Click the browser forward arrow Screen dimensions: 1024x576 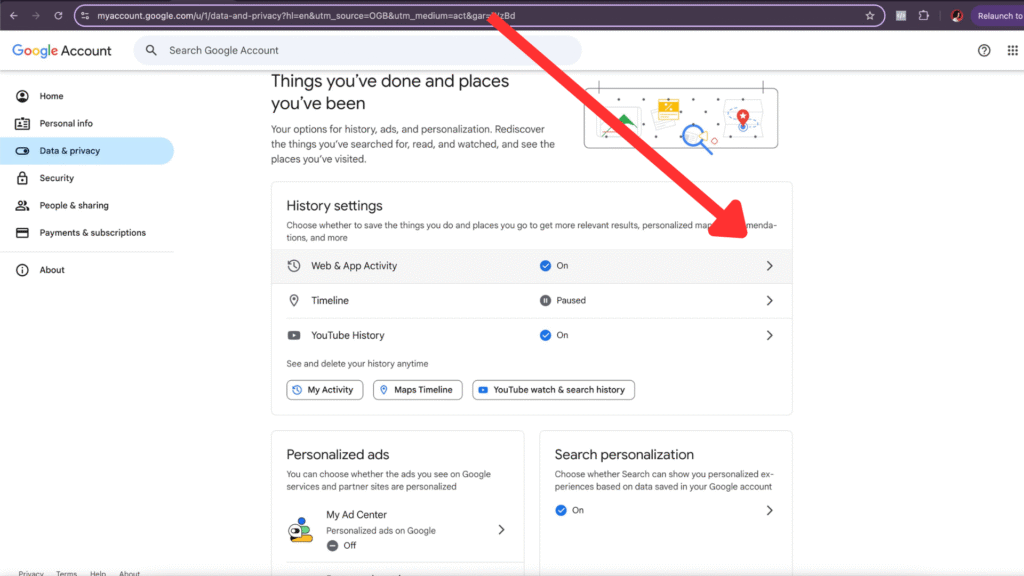click(36, 16)
